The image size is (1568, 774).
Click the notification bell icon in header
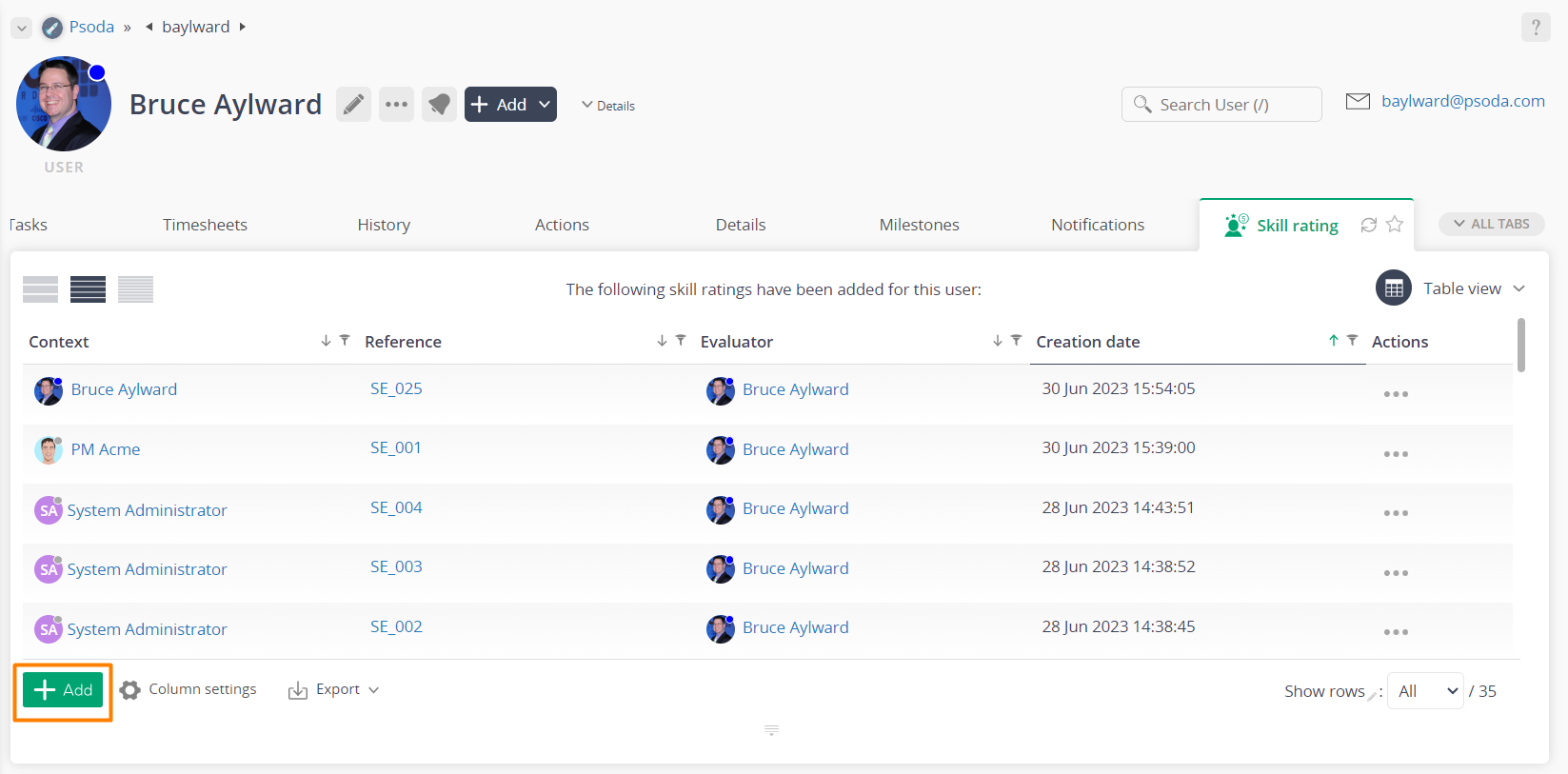click(x=439, y=105)
